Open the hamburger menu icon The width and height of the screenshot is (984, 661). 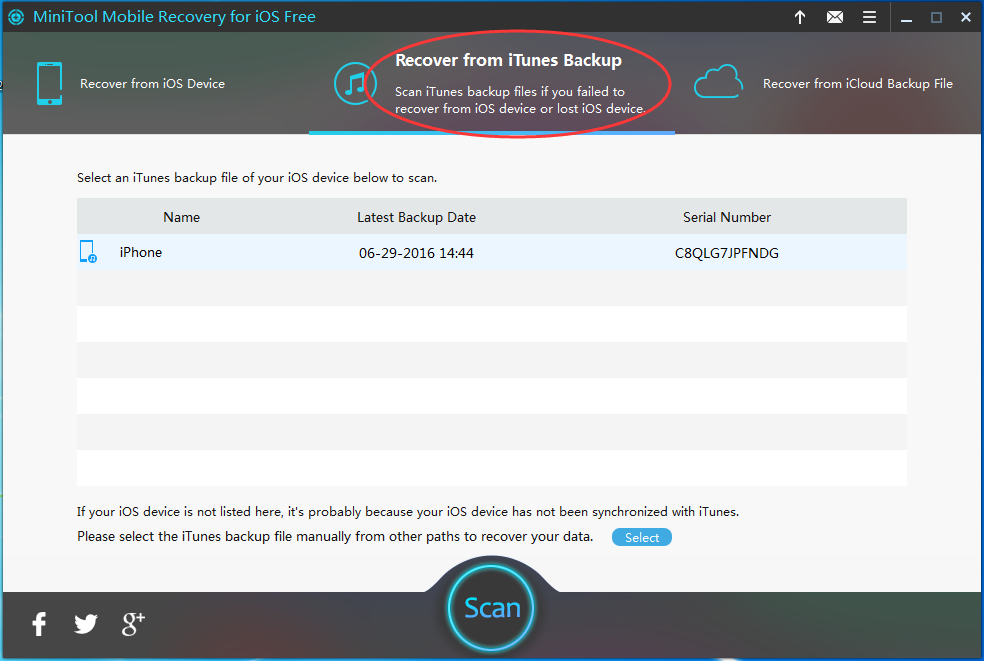point(869,17)
